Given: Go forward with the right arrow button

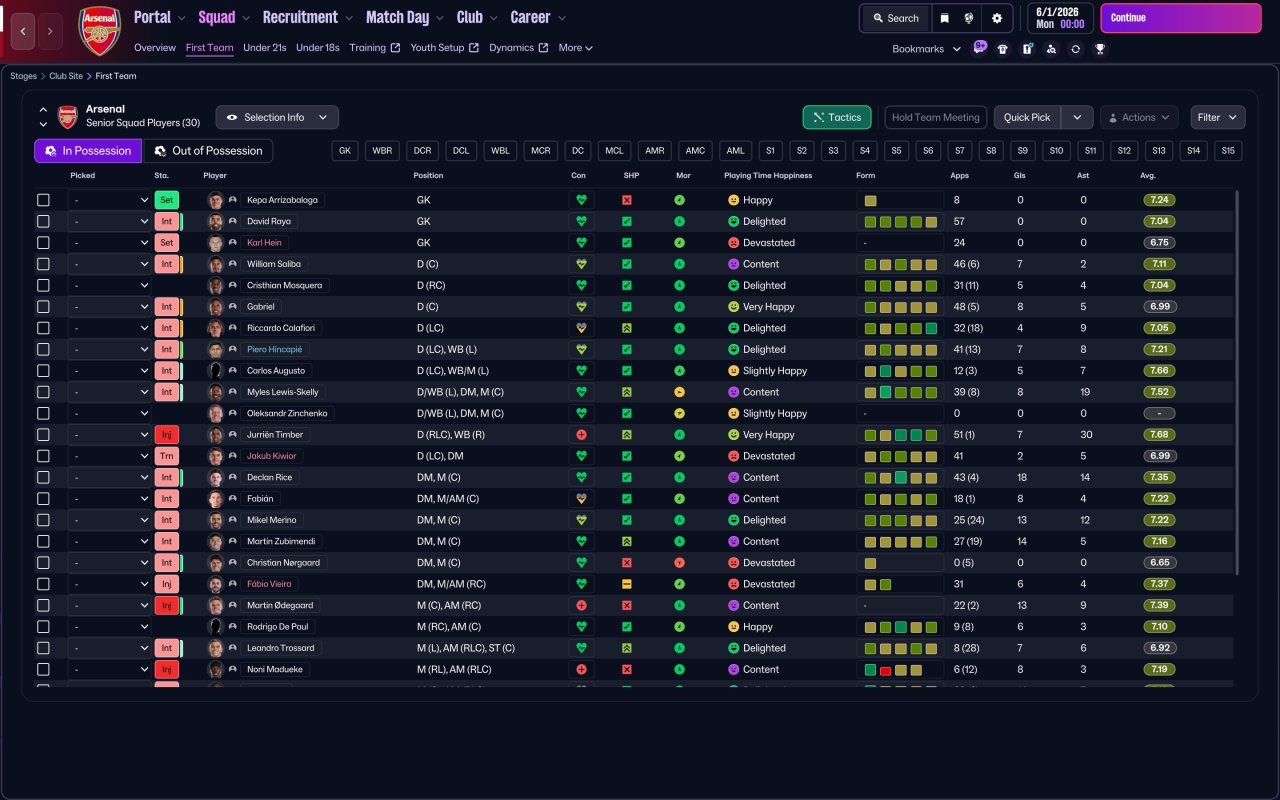Looking at the screenshot, I should 50,31.
